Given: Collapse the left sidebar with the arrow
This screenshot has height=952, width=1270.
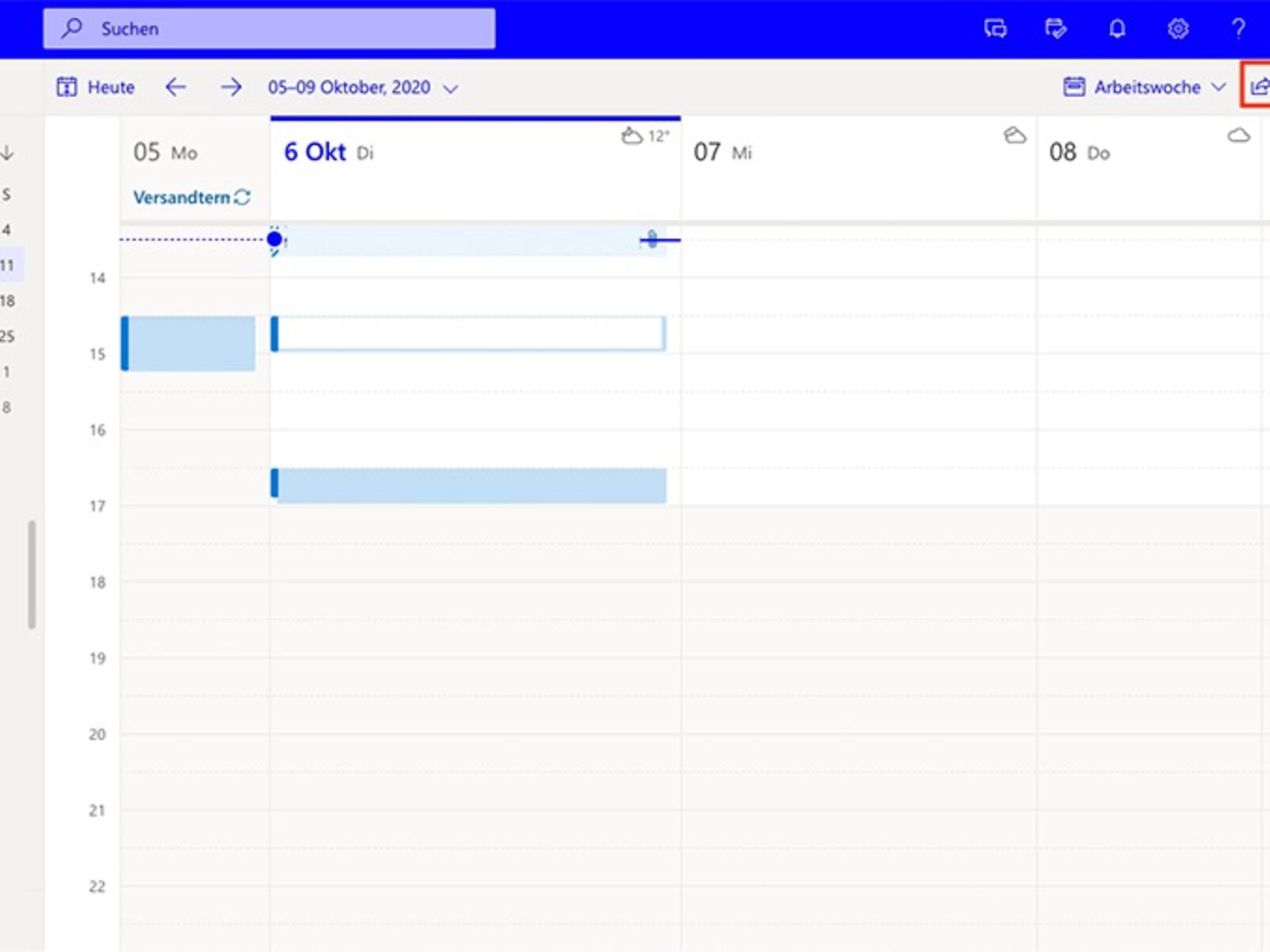Looking at the screenshot, I should tap(6, 153).
